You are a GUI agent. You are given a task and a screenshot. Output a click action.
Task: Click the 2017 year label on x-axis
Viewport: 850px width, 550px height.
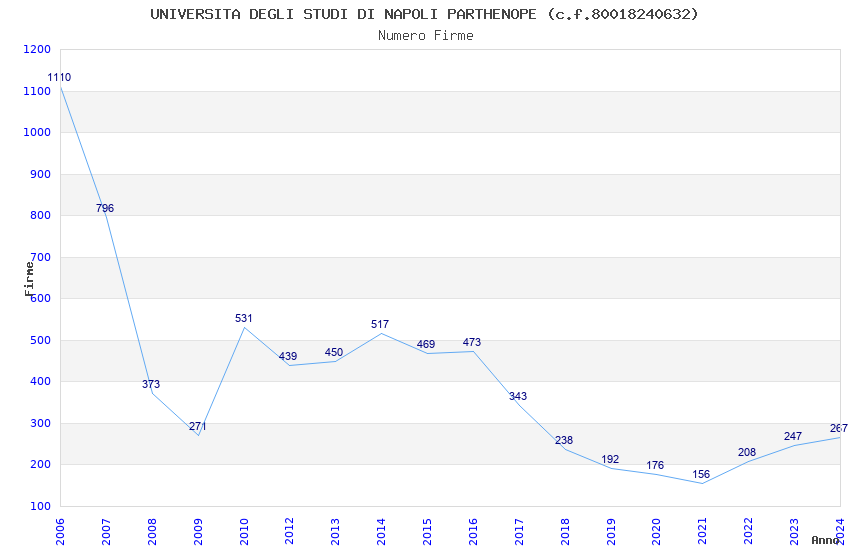click(519, 531)
